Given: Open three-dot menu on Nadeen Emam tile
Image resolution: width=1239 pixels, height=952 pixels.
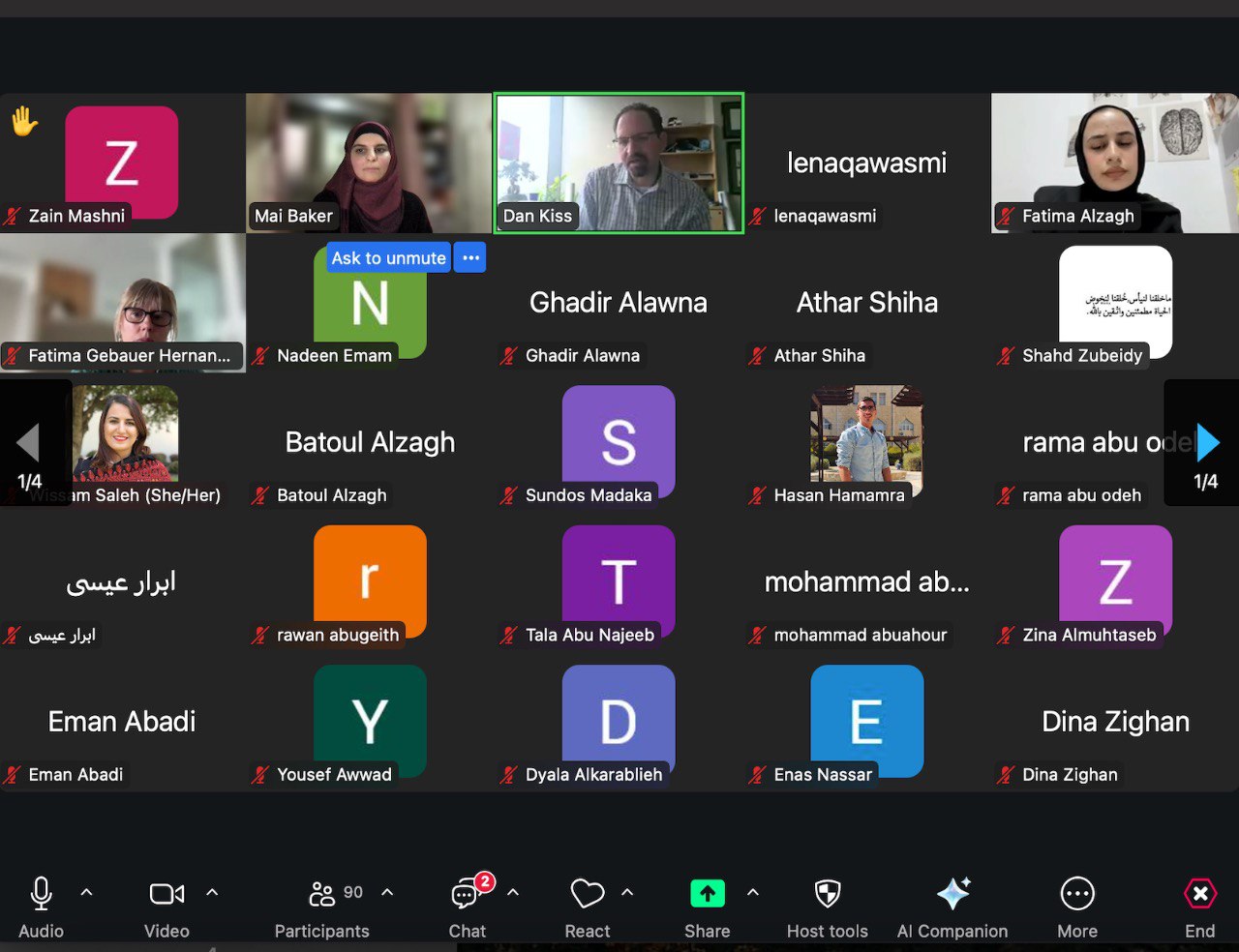Looking at the screenshot, I should (470, 258).
